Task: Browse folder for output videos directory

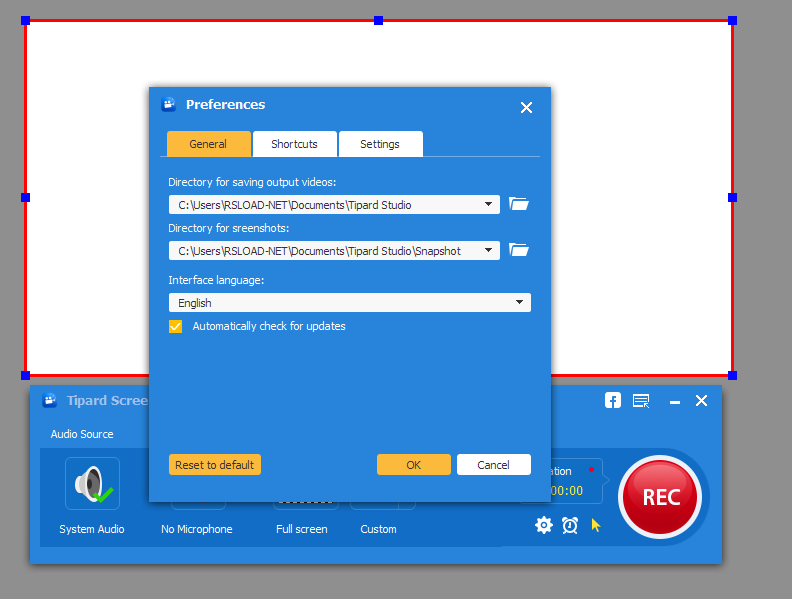Action: click(x=519, y=204)
